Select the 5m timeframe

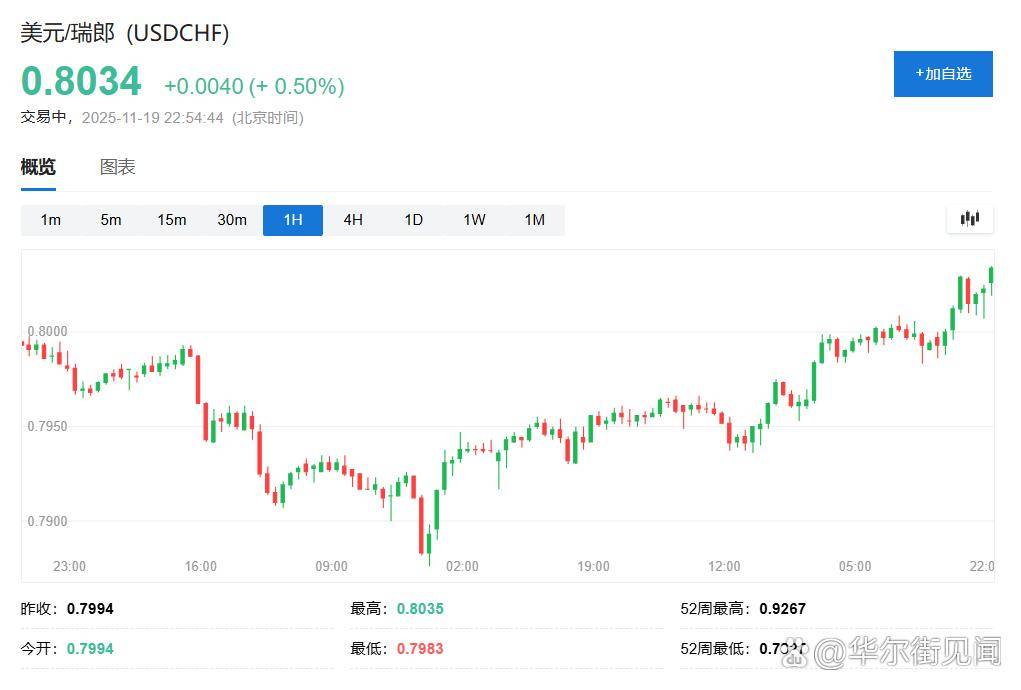pos(111,220)
